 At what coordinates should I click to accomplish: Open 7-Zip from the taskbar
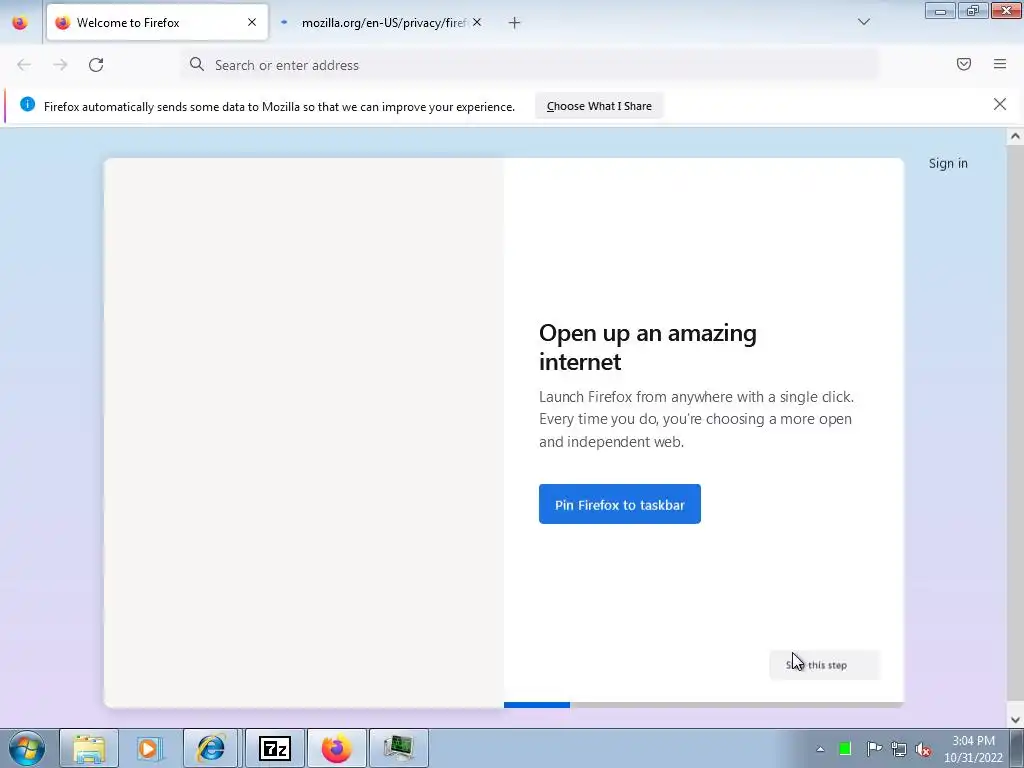(274, 748)
